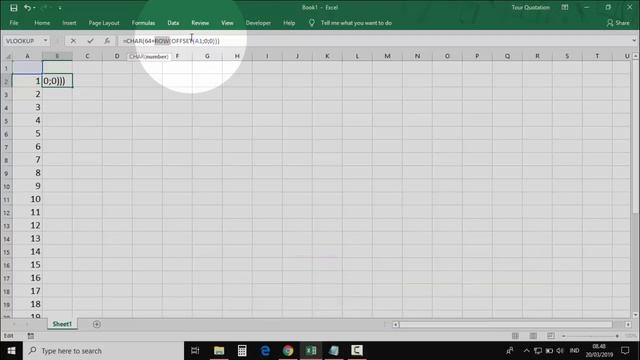Click cell containing value 5
Viewport: 640px width, 360px height.
pyautogui.click(x=27, y=133)
